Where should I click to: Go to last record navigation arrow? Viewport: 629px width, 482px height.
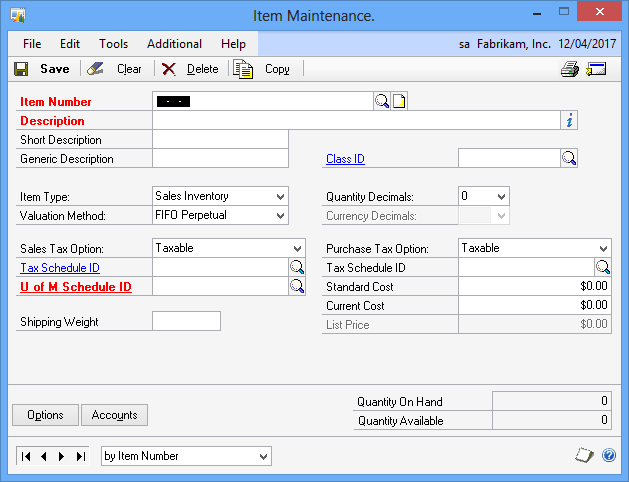81,456
